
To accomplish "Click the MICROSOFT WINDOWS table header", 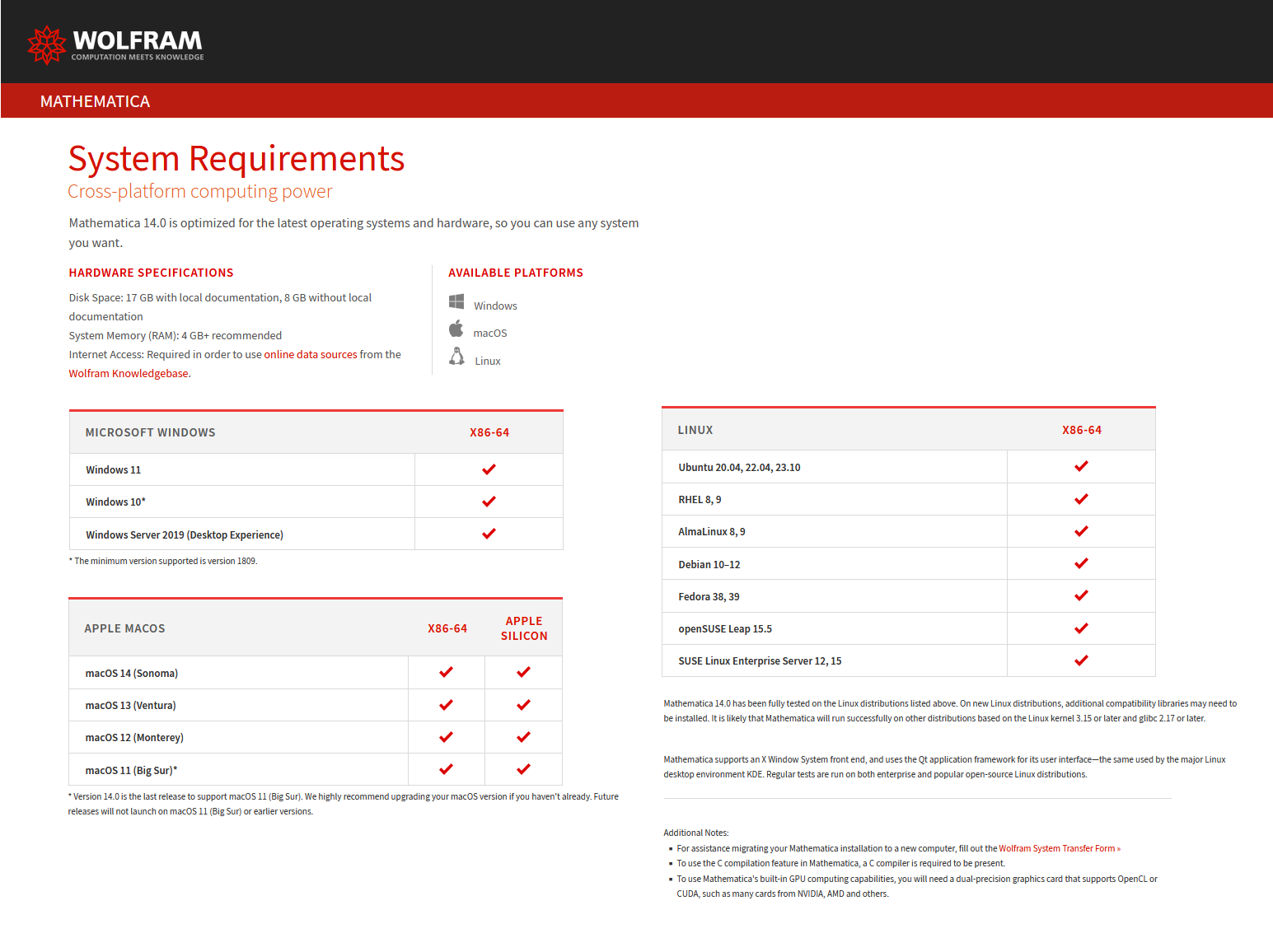I will [x=150, y=432].
